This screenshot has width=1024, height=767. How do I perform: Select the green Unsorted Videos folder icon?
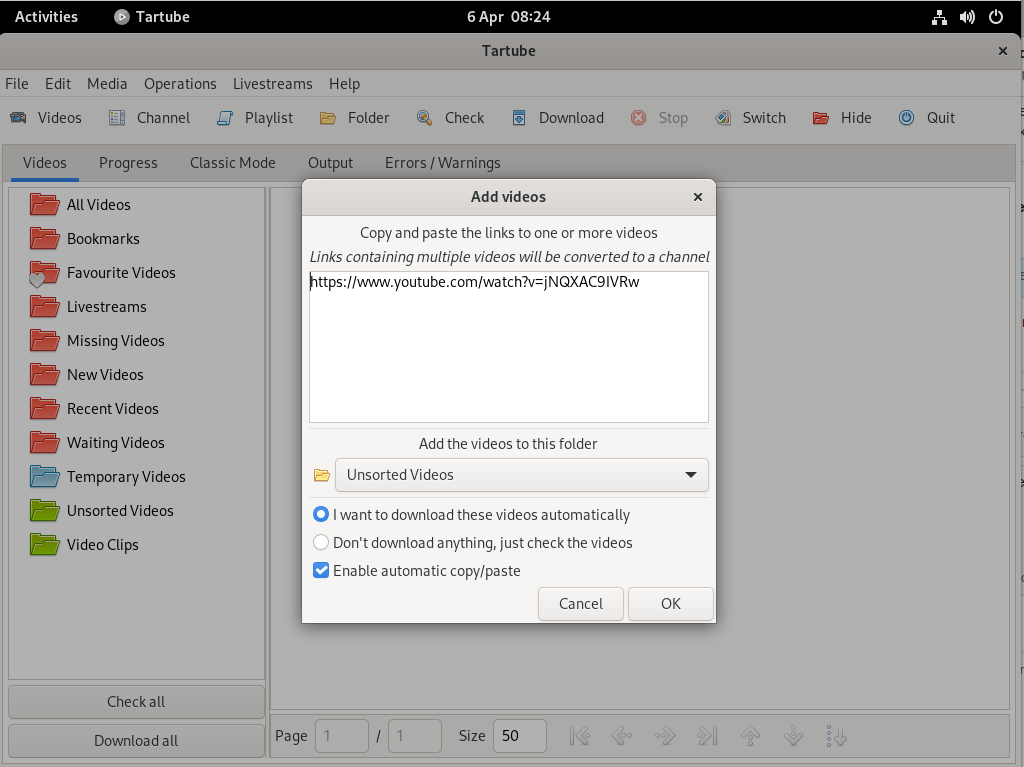(x=44, y=510)
